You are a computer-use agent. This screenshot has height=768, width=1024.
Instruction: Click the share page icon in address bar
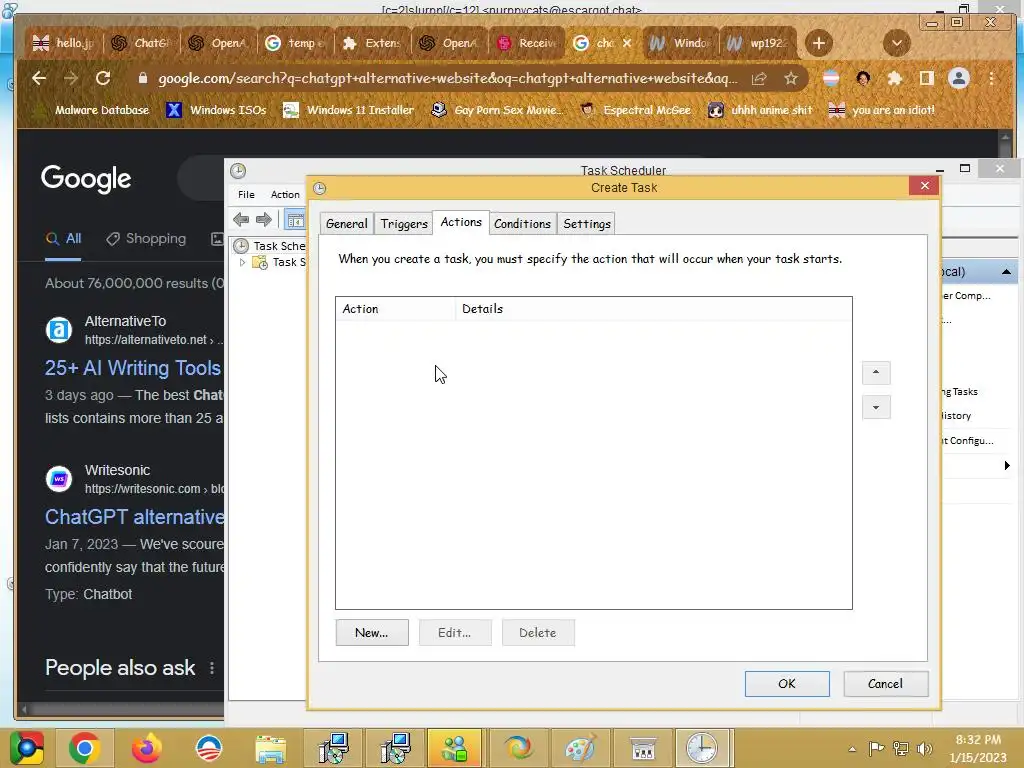(759, 79)
